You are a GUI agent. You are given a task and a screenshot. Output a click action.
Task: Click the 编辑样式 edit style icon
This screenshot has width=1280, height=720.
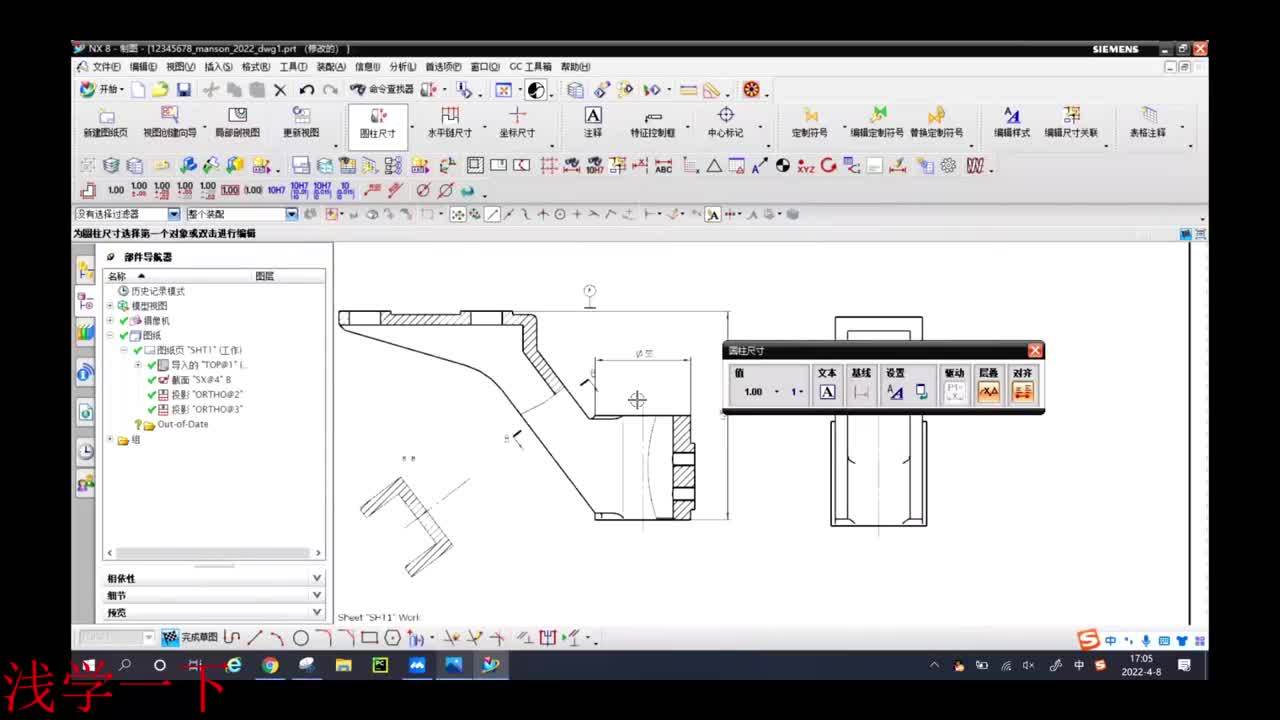click(1011, 122)
